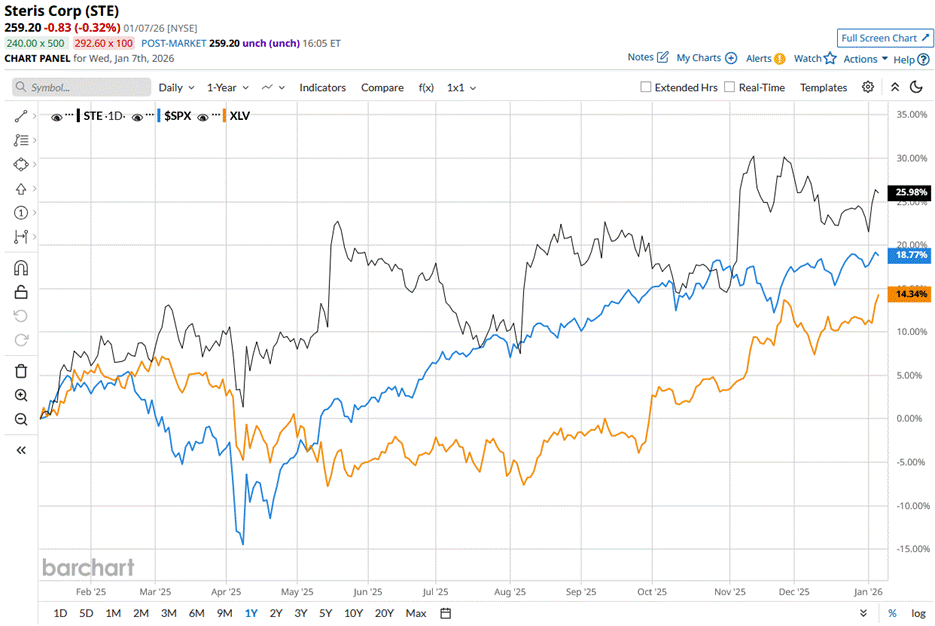Collapse the drawing toolbar with the double chevron
935x626 pixels.
coord(22,449)
